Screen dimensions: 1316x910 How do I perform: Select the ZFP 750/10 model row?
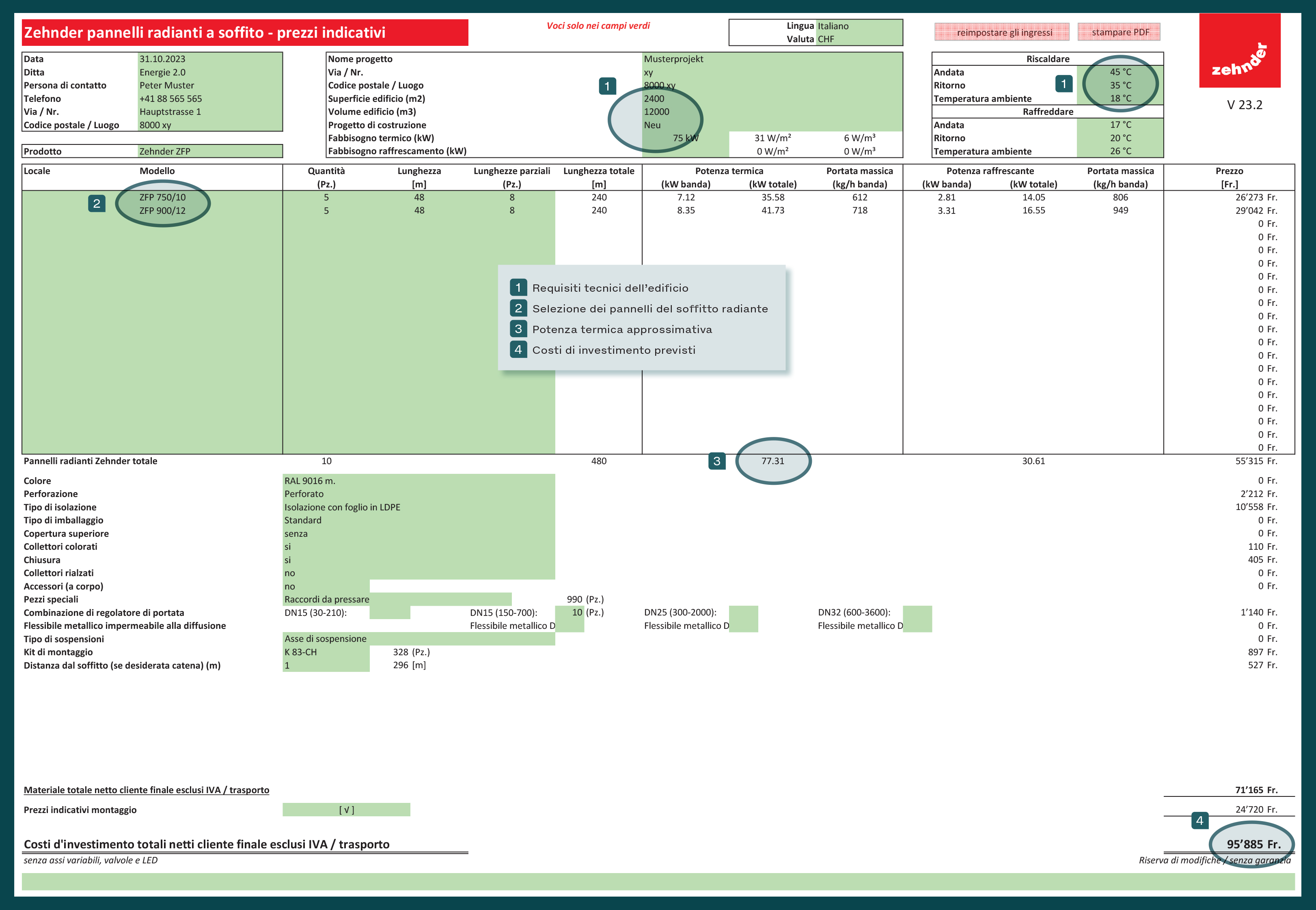coord(163,197)
